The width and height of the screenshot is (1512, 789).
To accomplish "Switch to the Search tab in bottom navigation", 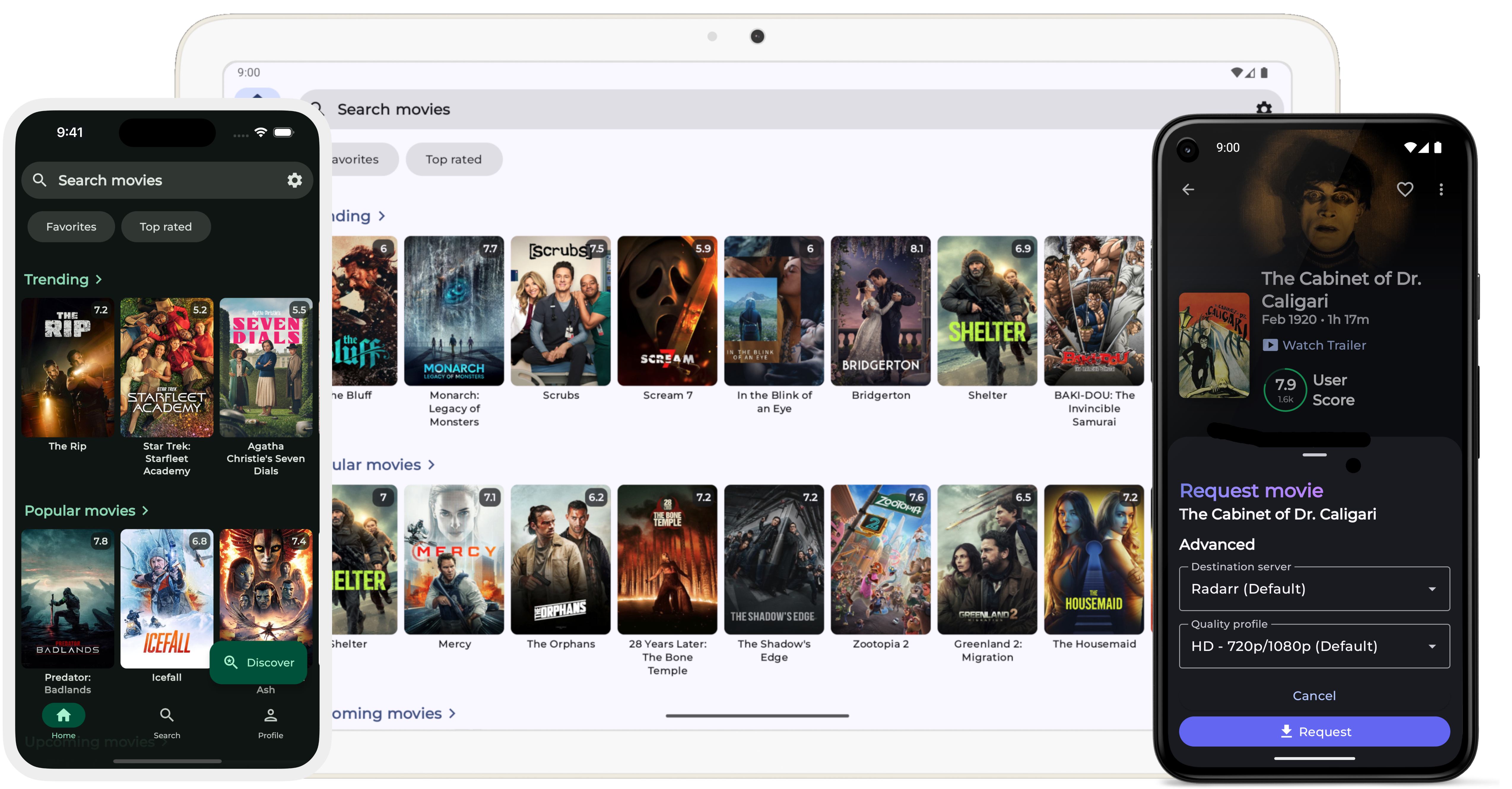I will click(167, 716).
